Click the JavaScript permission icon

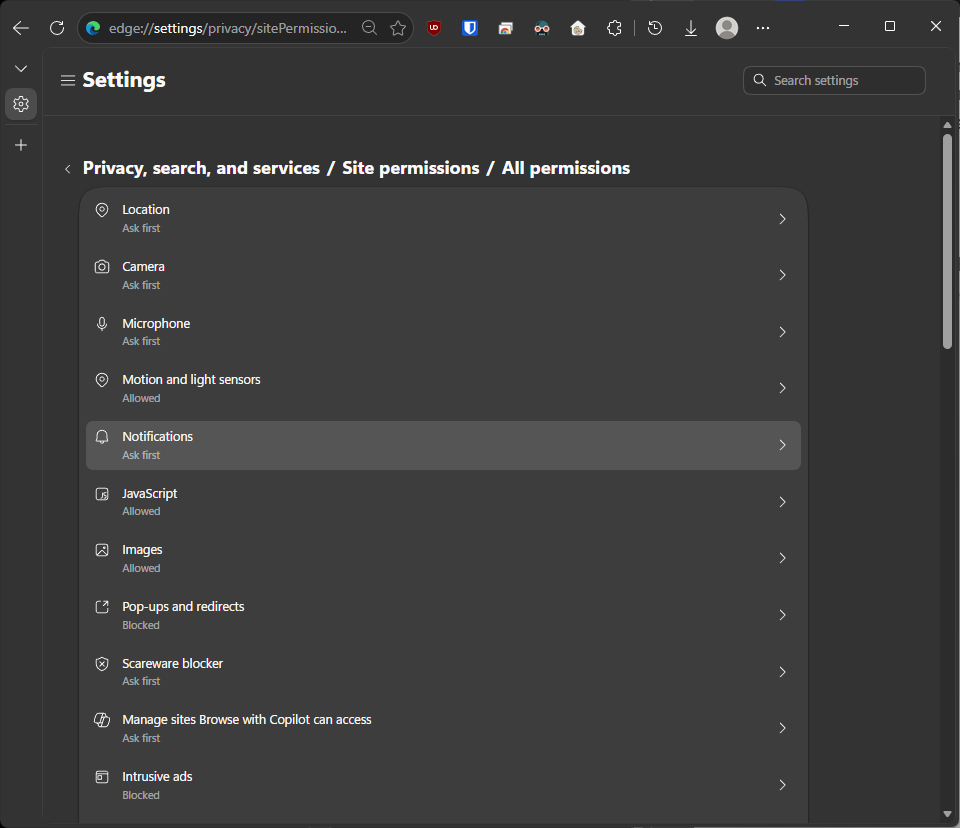coord(102,494)
